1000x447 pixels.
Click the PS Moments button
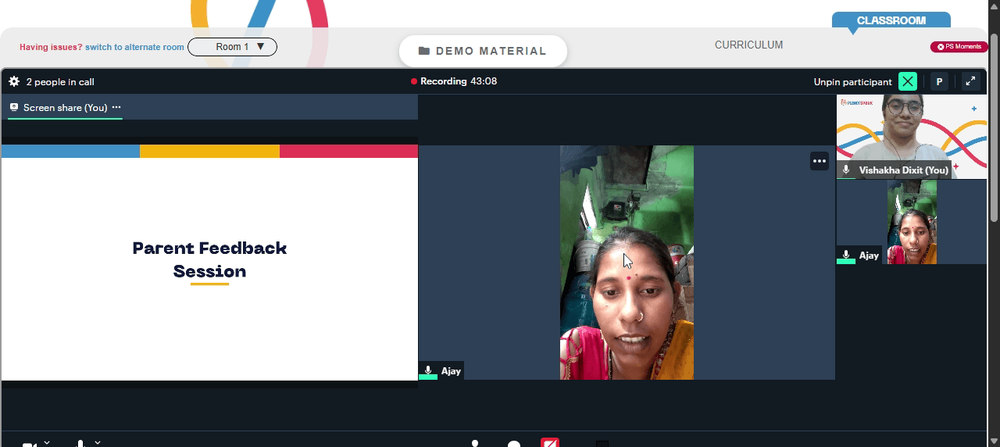959,47
